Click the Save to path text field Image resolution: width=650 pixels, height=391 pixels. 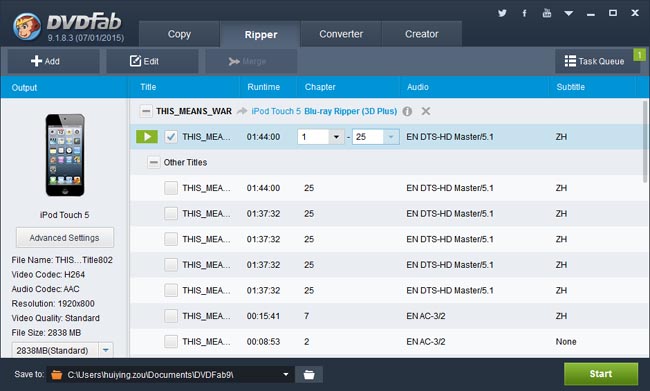click(x=170, y=374)
